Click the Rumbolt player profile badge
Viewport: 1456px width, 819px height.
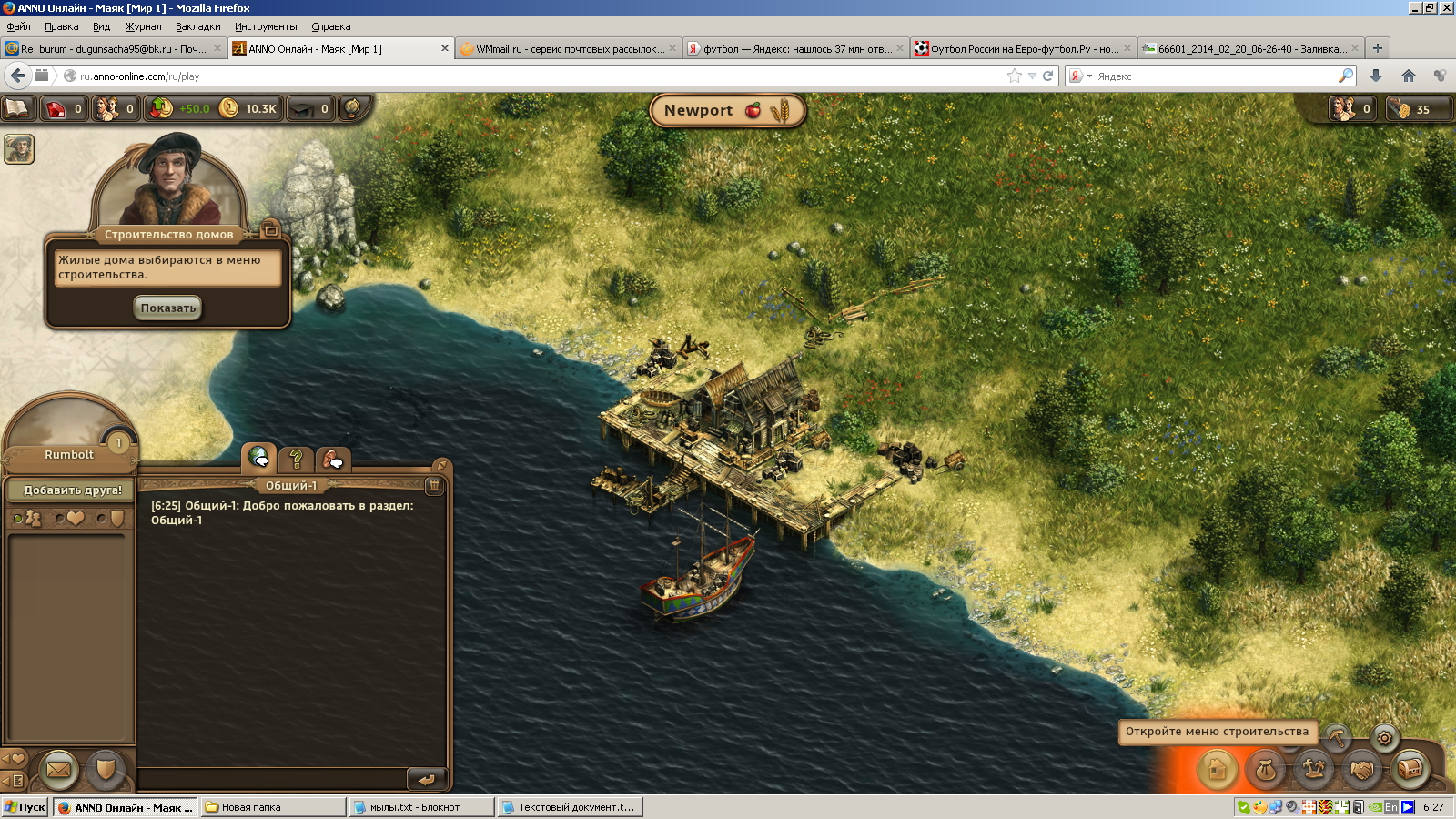70,433
